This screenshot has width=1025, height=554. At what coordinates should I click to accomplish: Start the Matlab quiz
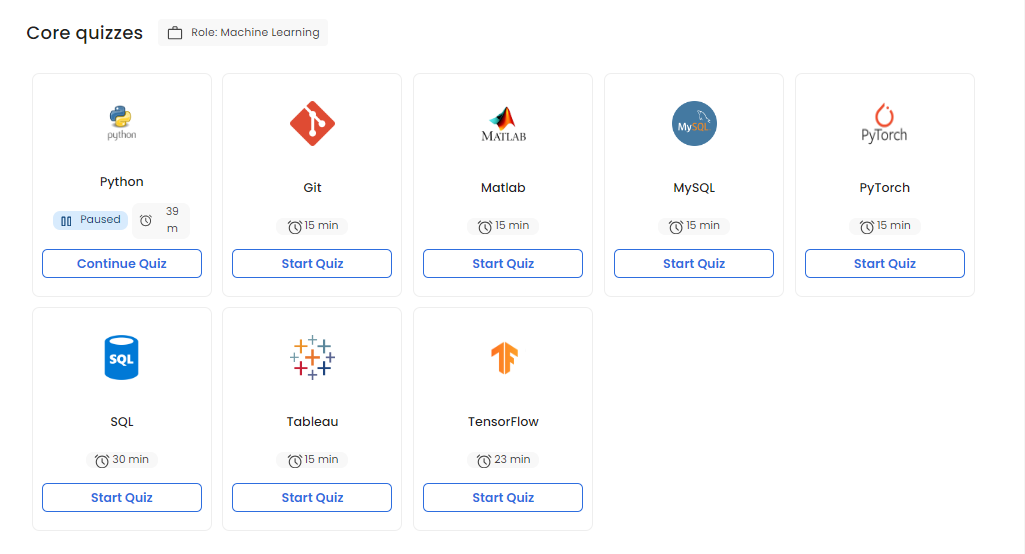pyautogui.click(x=503, y=264)
